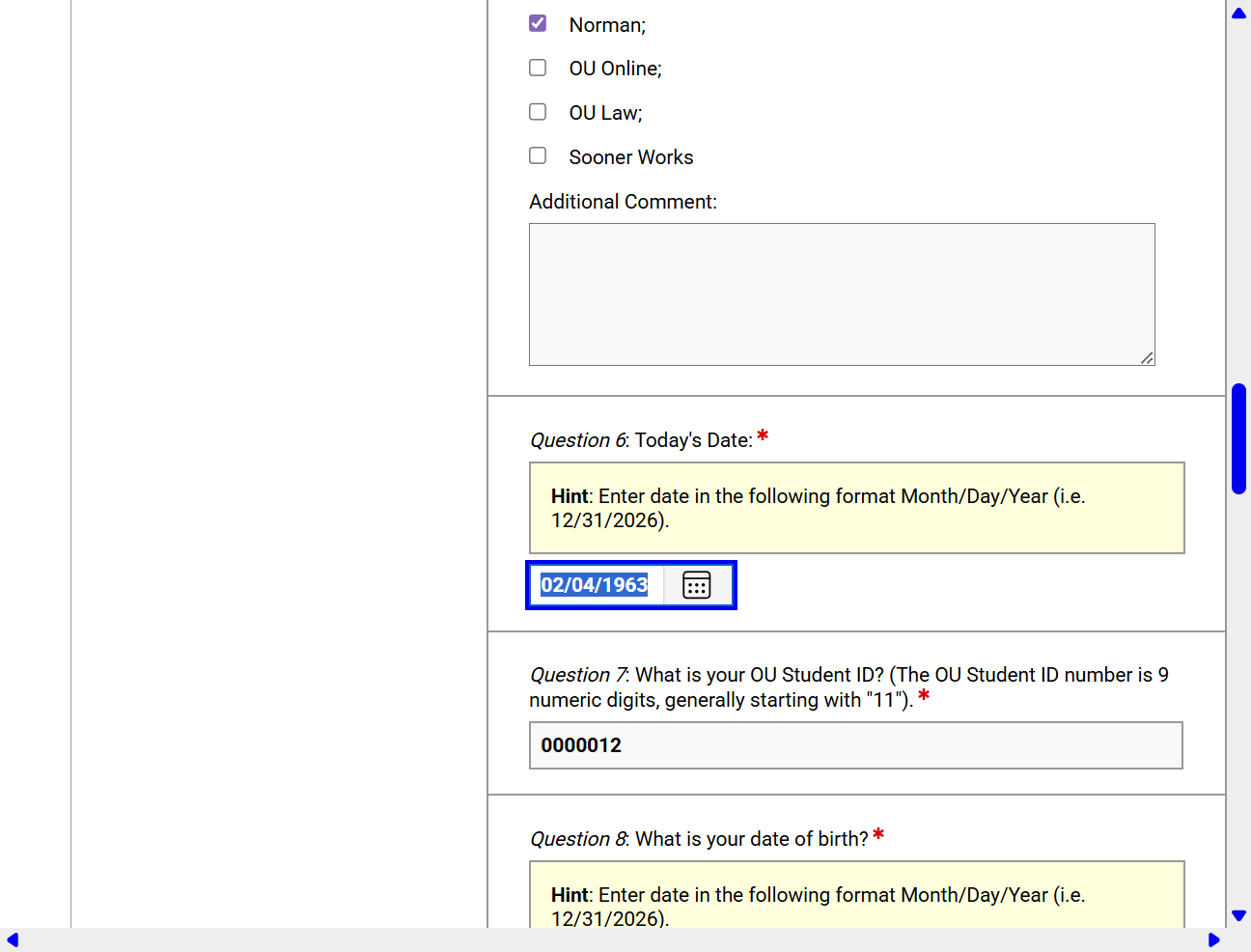Enable the Sooner Works checkbox
This screenshot has height=952, width=1251.
click(x=538, y=155)
